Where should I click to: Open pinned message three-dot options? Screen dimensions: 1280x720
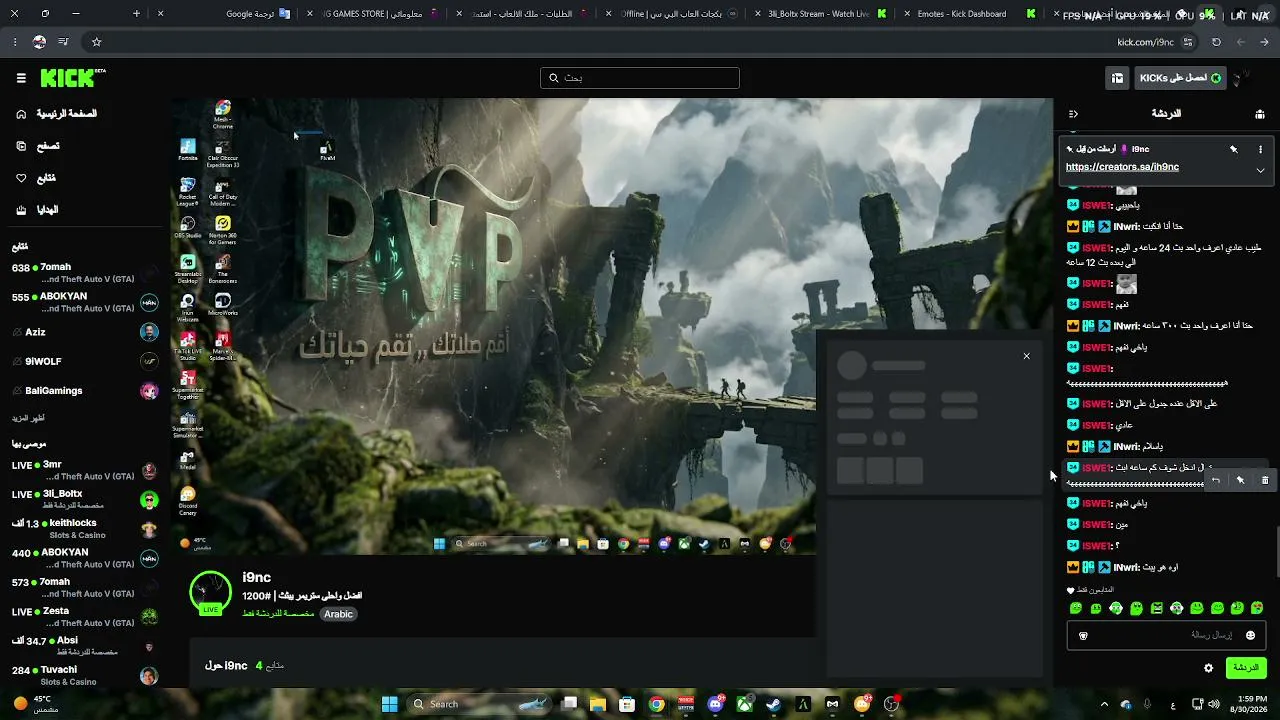tap(1260, 149)
